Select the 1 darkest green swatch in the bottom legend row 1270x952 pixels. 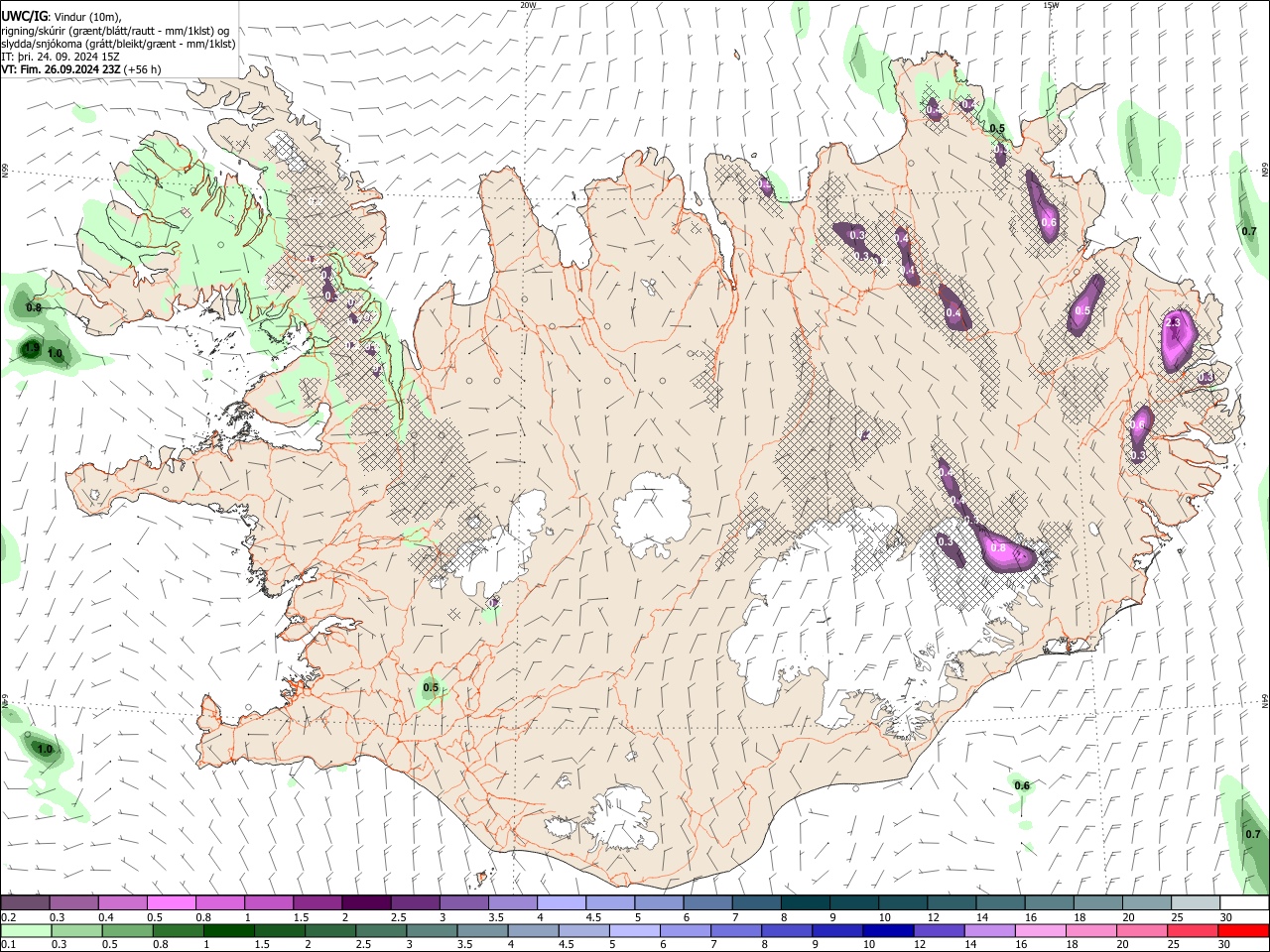click(x=228, y=930)
